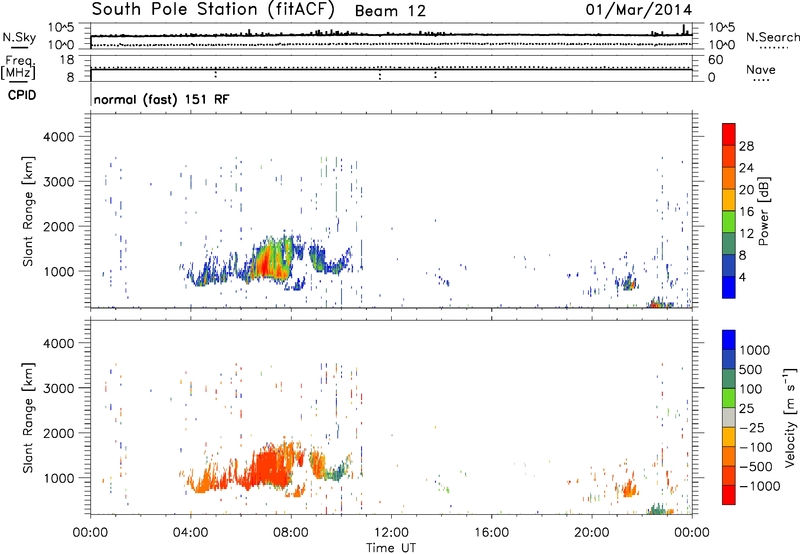Click the orange velocity patch near 21:30 UT
Viewport: 800px width, 554px height.
628,490
